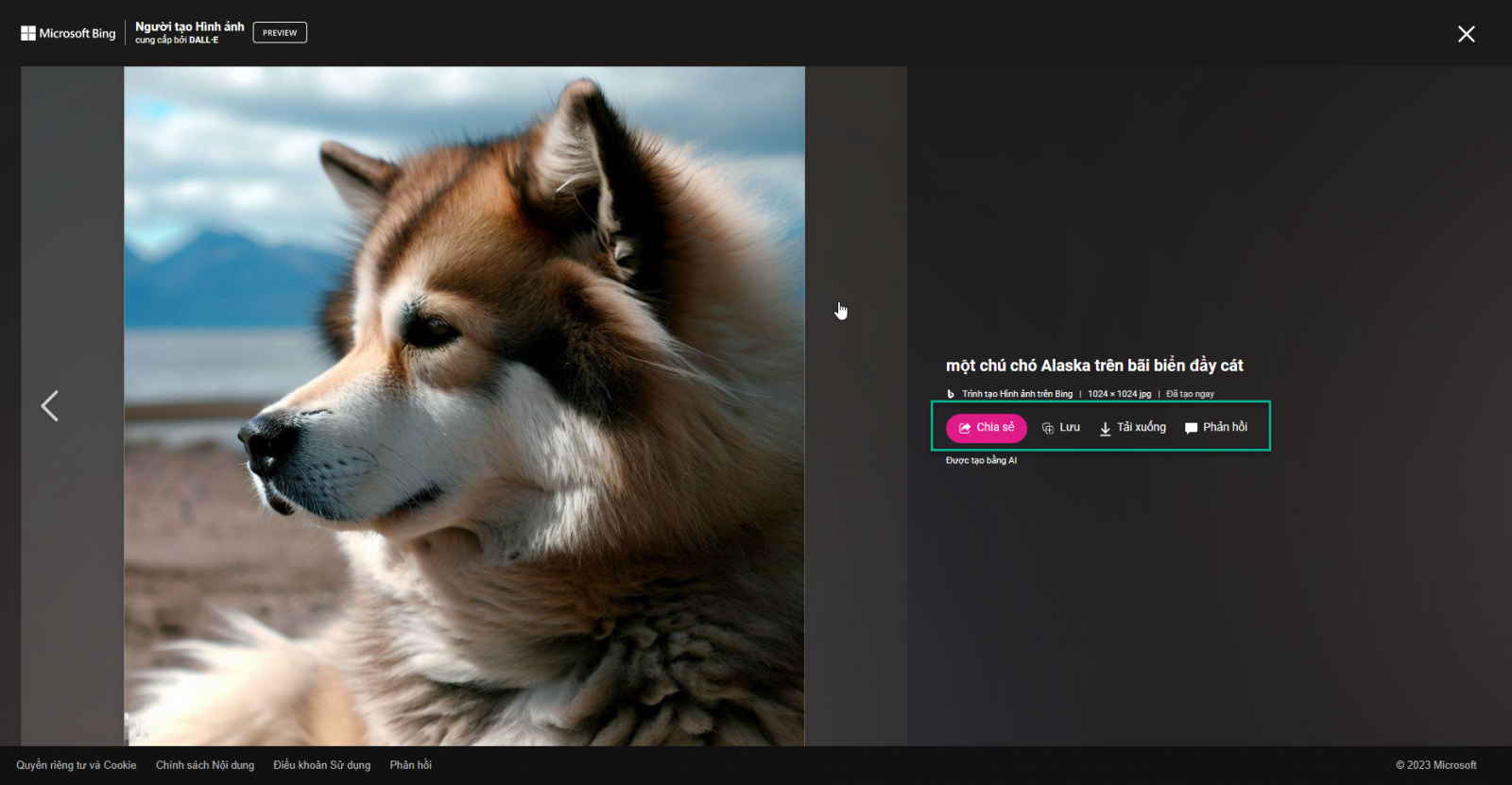Share the image using Chia sẻ button
Viewport: 1512px width, 785px height.
tap(986, 428)
